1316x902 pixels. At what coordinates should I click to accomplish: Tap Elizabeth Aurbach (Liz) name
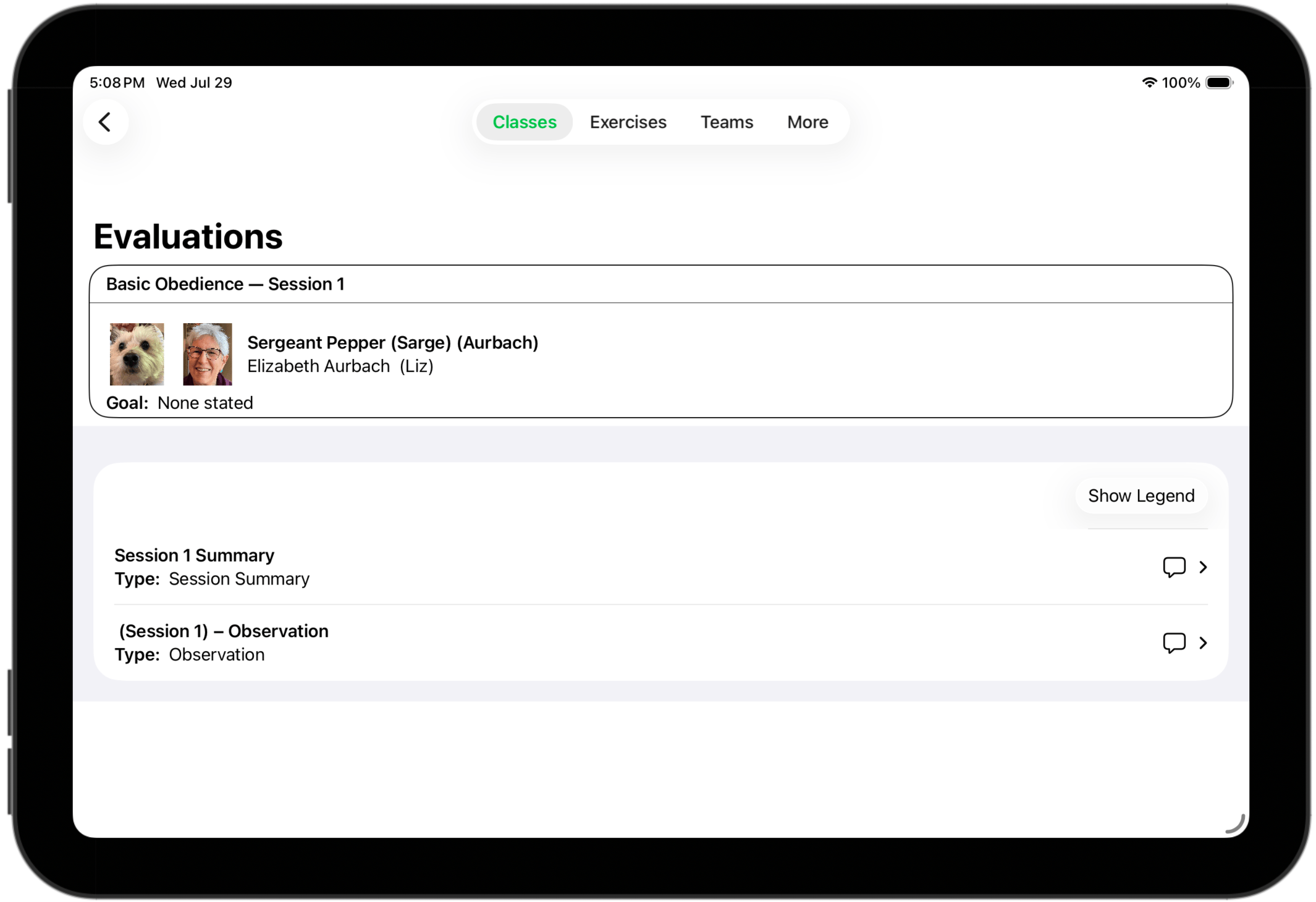pos(340,366)
